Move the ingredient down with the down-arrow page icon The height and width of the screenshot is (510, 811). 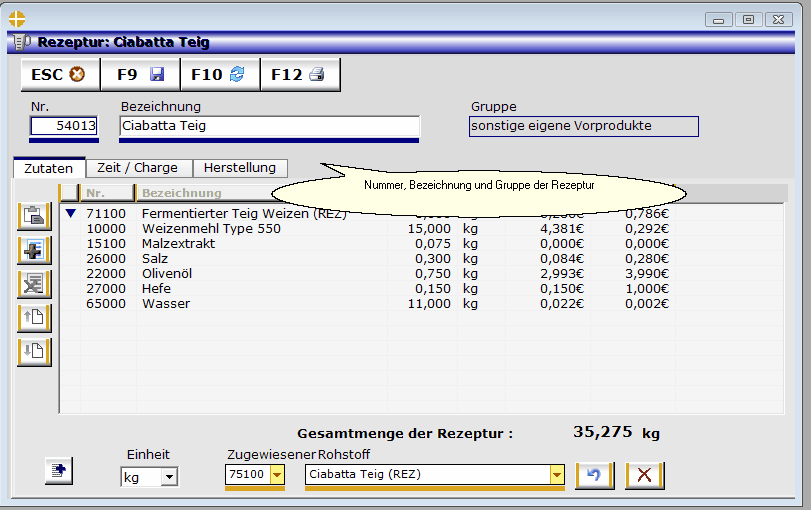(x=34, y=352)
